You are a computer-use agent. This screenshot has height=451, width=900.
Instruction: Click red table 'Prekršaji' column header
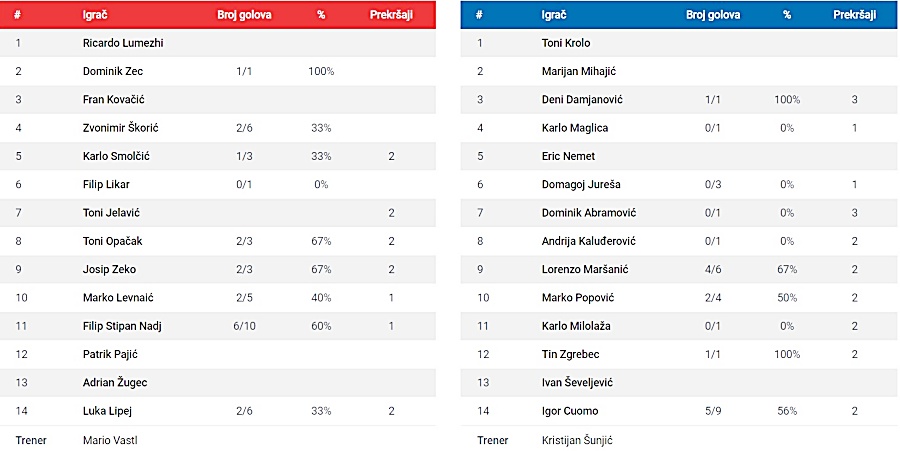point(391,15)
